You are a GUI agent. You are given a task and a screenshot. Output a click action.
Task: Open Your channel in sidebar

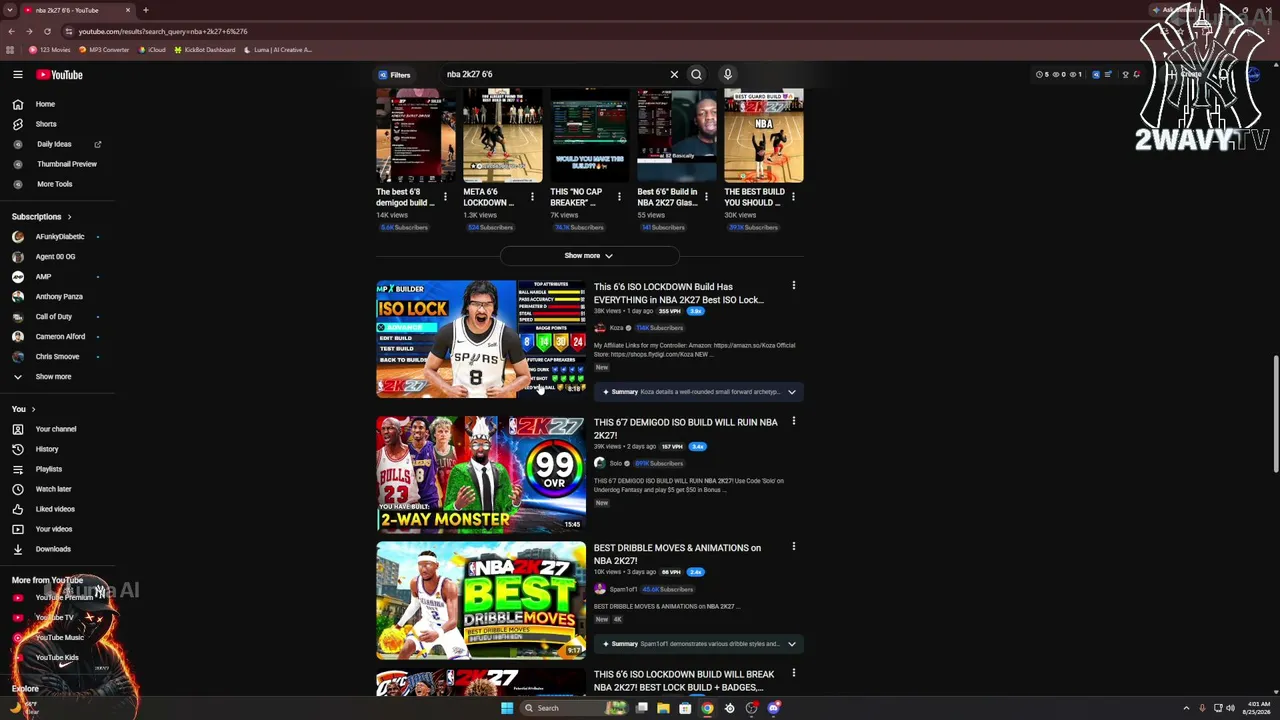point(56,429)
